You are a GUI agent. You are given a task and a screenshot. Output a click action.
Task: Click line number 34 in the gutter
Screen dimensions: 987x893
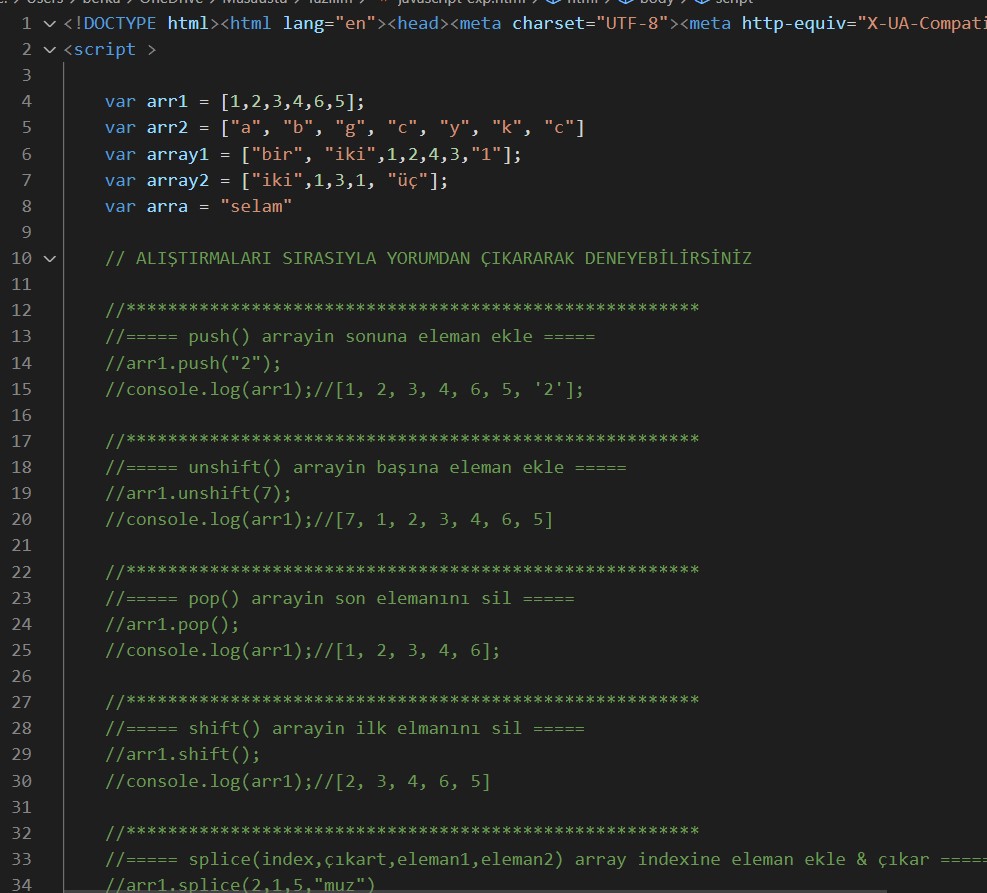[x=21, y=884]
